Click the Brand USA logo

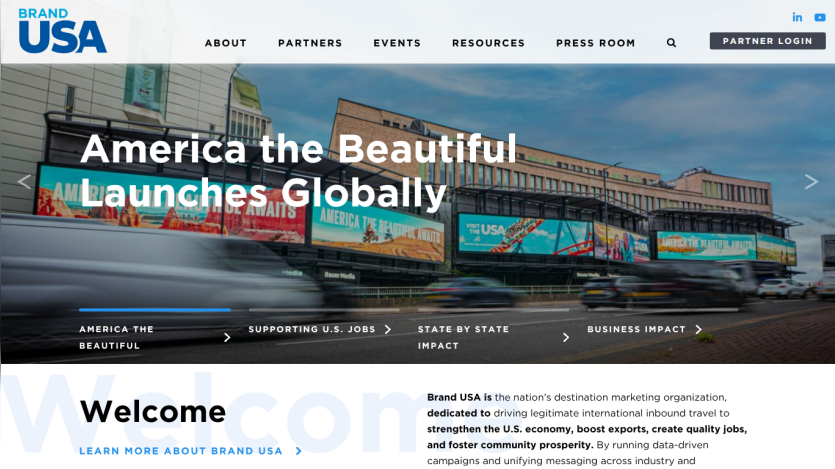point(62,30)
